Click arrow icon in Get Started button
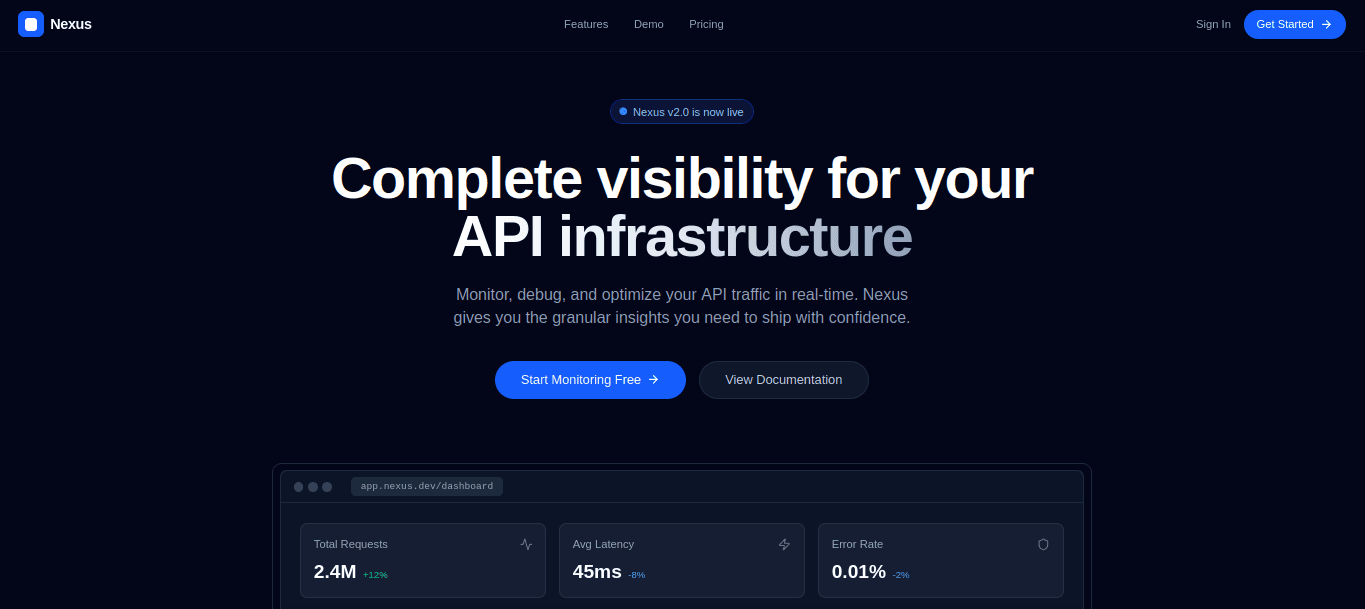Viewport: 1365px width, 609px height. click(1326, 24)
